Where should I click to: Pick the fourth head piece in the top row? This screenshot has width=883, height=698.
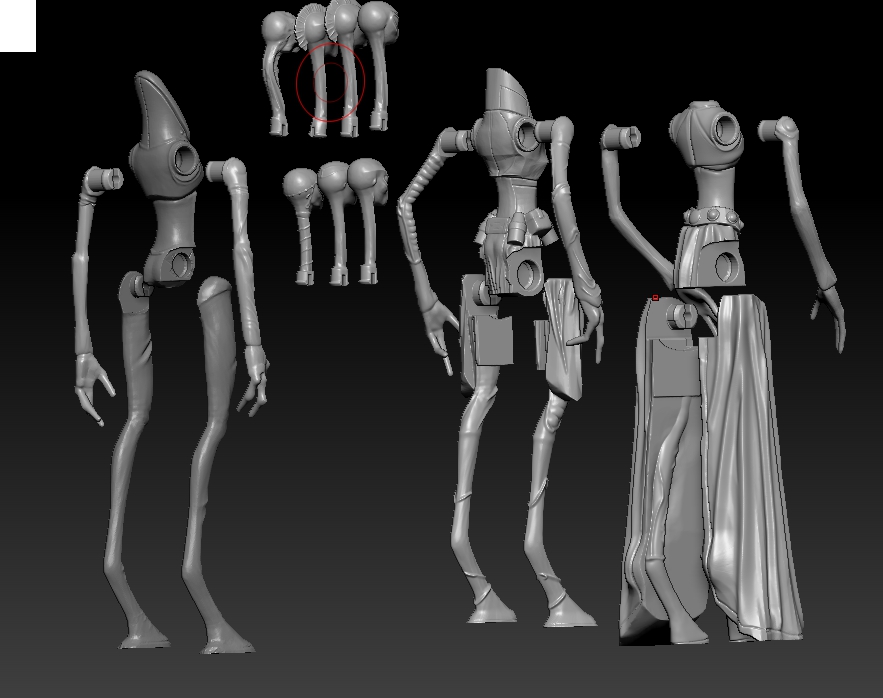(x=380, y=65)
